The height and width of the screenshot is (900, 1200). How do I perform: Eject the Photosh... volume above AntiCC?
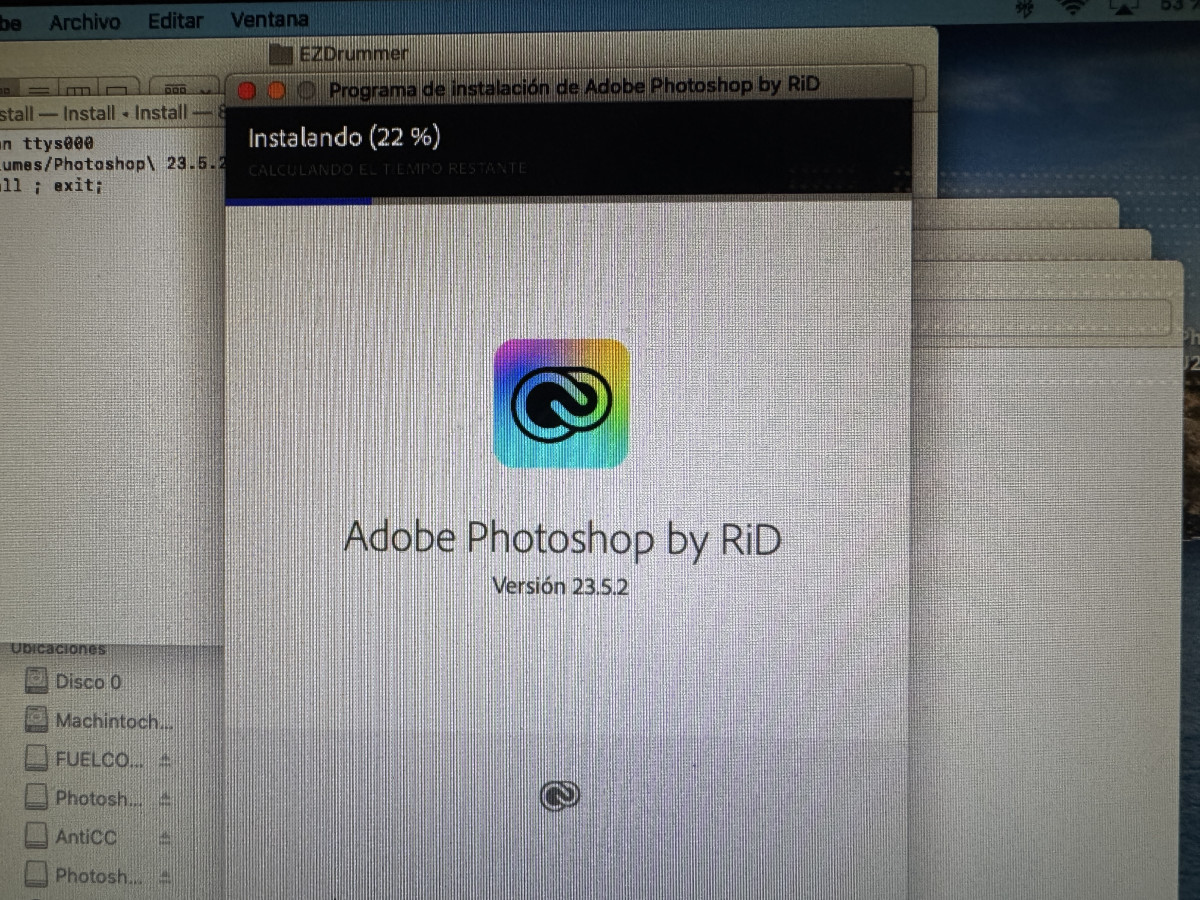tap(166, 799)
